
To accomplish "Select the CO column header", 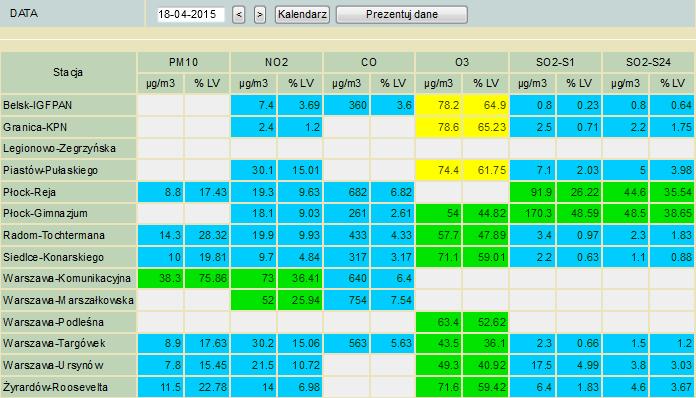I will coord(369,62).
